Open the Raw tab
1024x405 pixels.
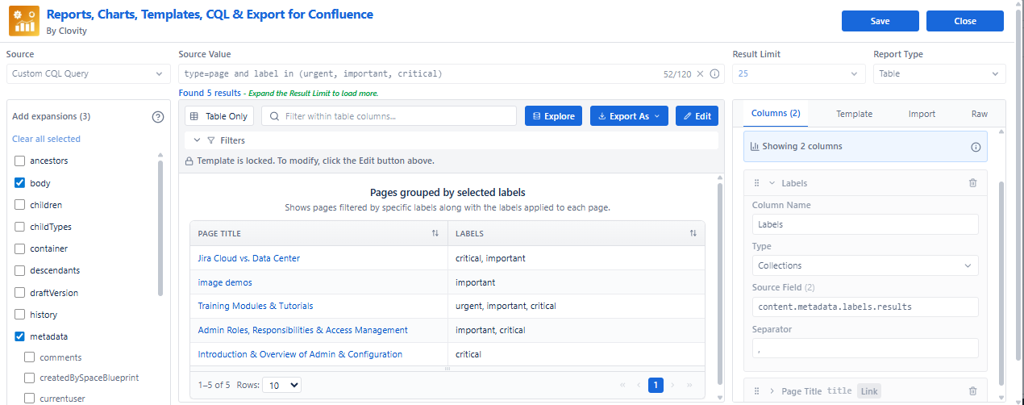(x=979, y=114)
